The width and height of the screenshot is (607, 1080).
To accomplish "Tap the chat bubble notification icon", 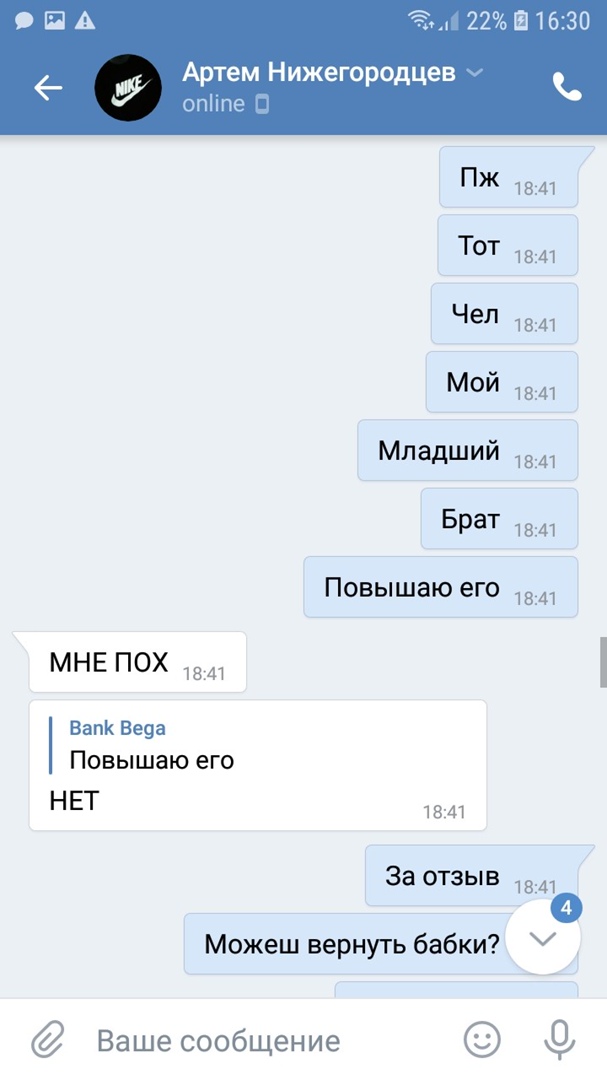I will [x=24, y=21].
